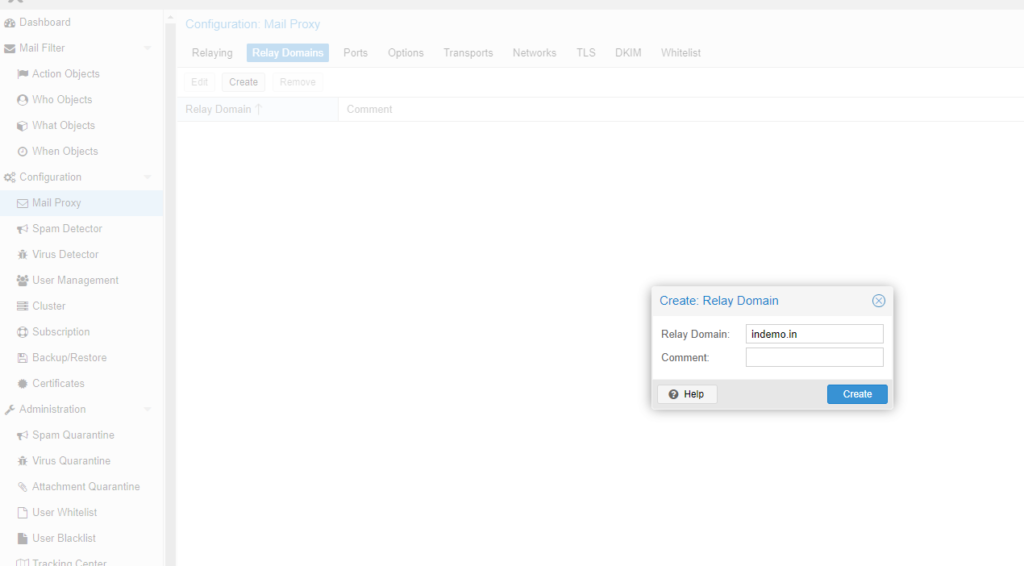Click the User Management people icon
1024x566 pixels.
tap(22, 280)
